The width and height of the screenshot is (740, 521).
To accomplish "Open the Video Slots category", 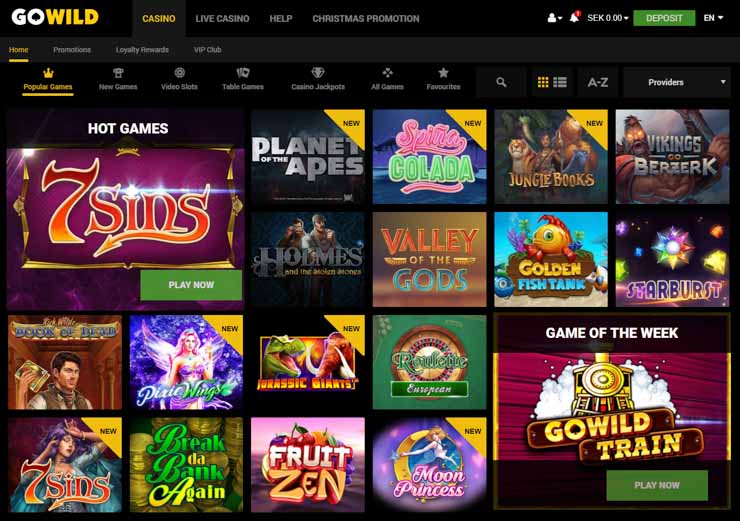I will 179,80.
